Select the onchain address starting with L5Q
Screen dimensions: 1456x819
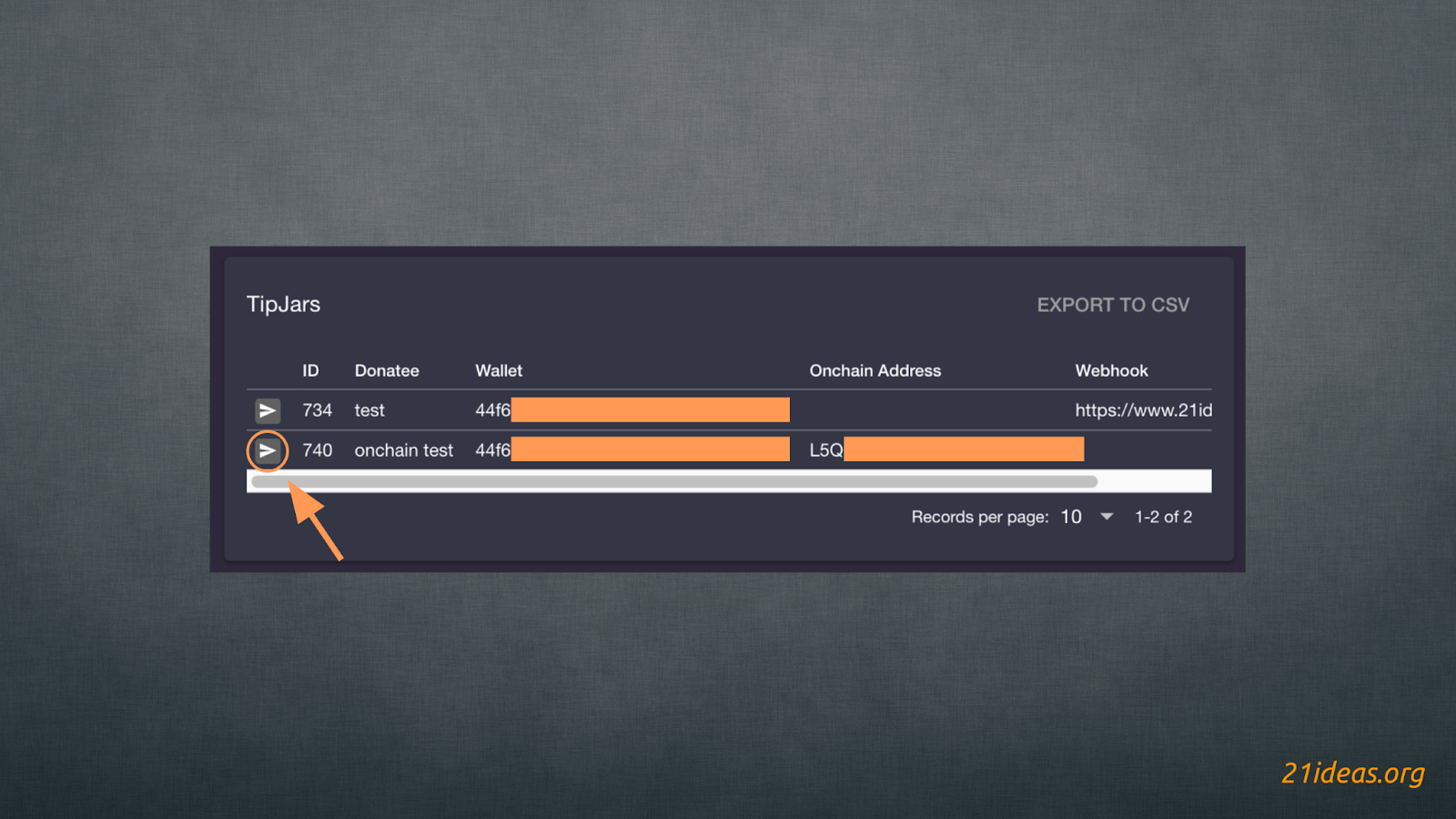click(x=826, y=450)
